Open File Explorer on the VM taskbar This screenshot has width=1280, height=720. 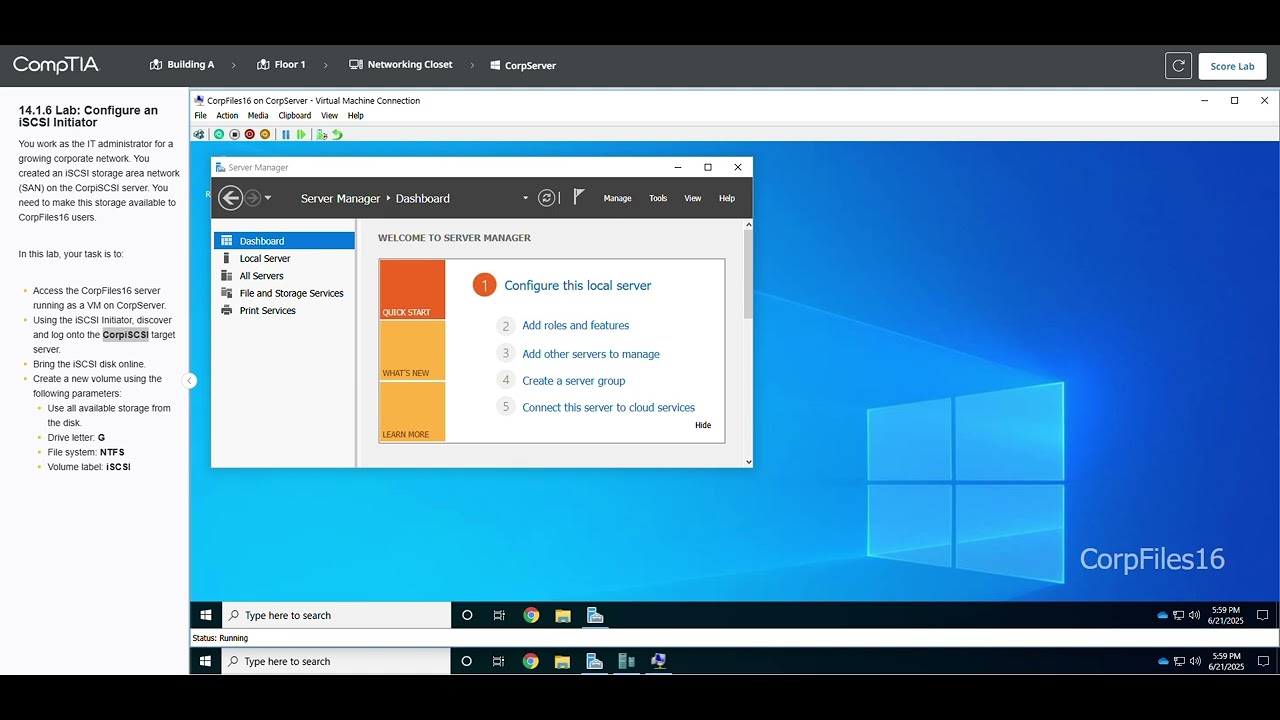563,615
